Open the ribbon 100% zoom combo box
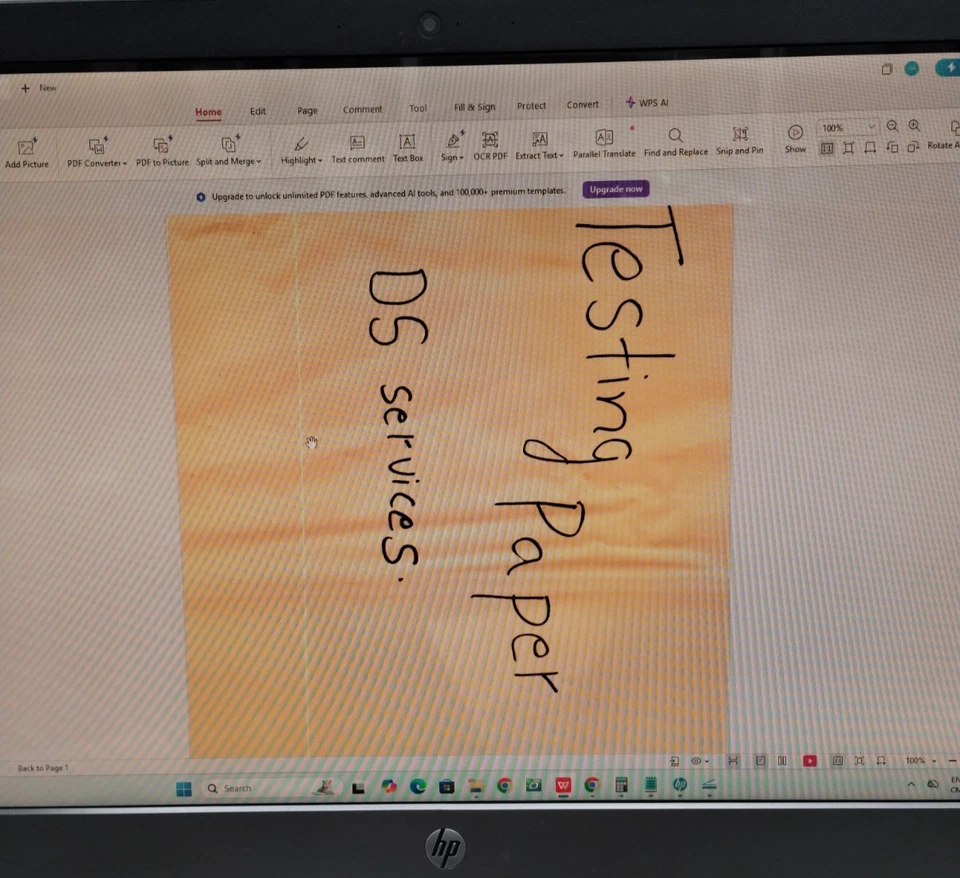 [x=848, y=127]
